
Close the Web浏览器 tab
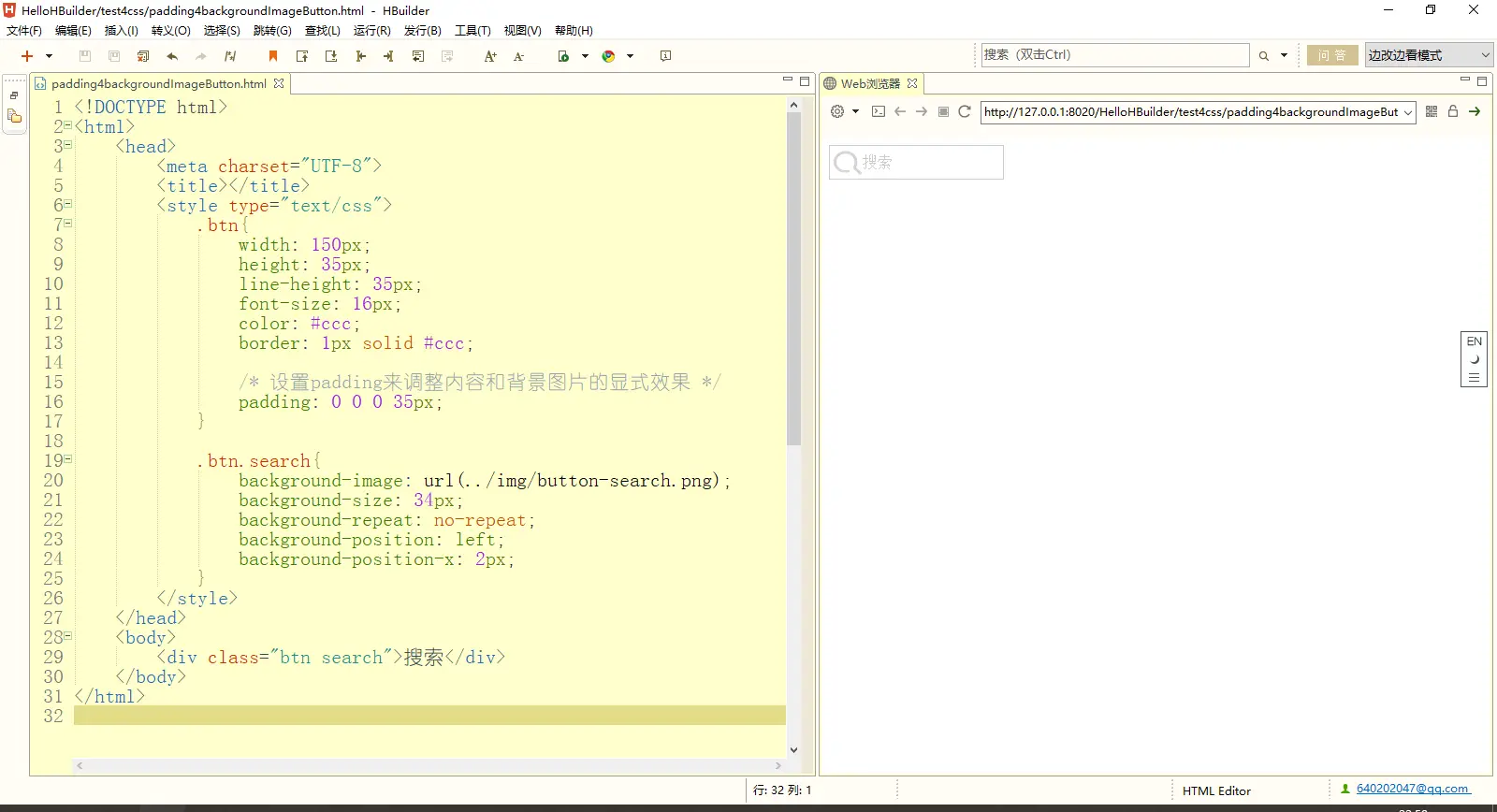912,83
